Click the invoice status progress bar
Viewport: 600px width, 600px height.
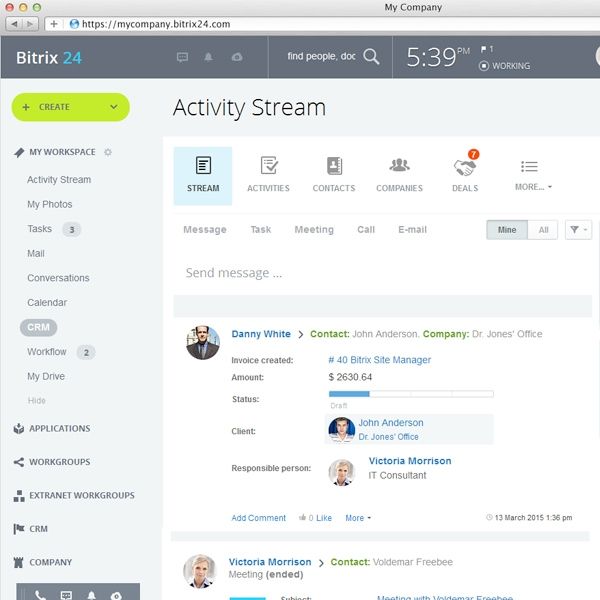tap(410, 395)
